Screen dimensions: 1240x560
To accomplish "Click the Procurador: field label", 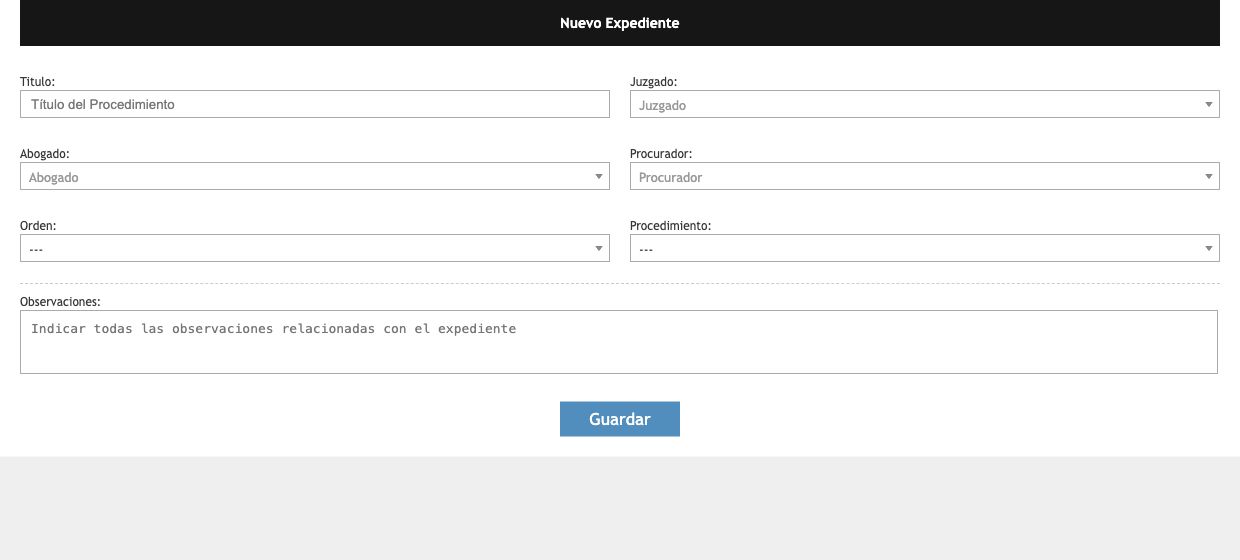I will (x=661, y=154).
